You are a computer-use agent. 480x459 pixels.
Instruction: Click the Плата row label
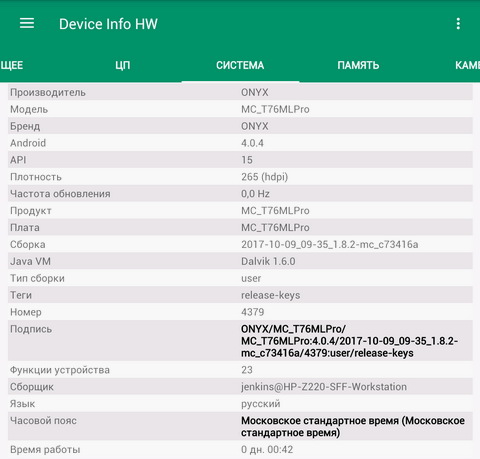coord(25,228)
